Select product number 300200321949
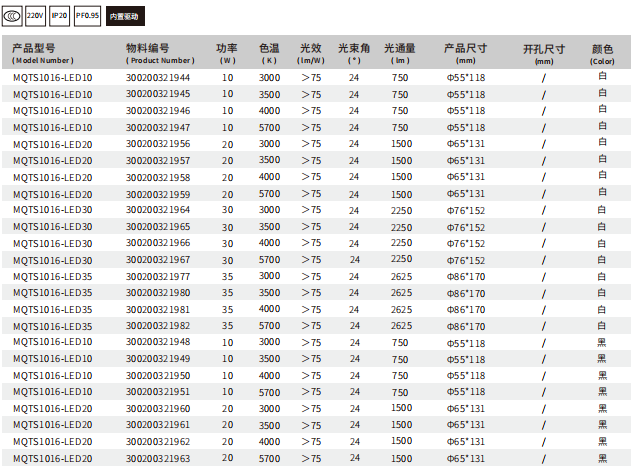This screenshot has width=636, height=471. point(158,359)
